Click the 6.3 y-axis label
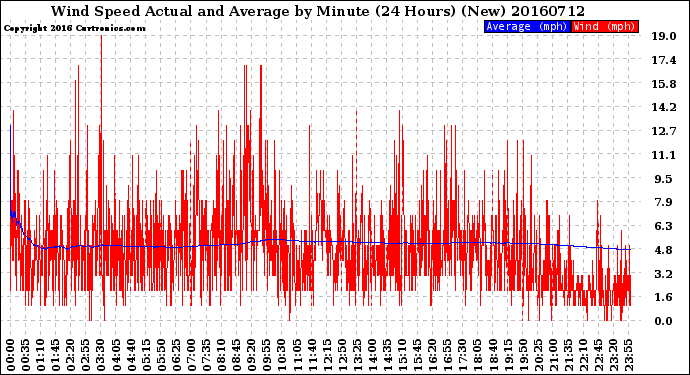690x375 pixels. [663, 226]
